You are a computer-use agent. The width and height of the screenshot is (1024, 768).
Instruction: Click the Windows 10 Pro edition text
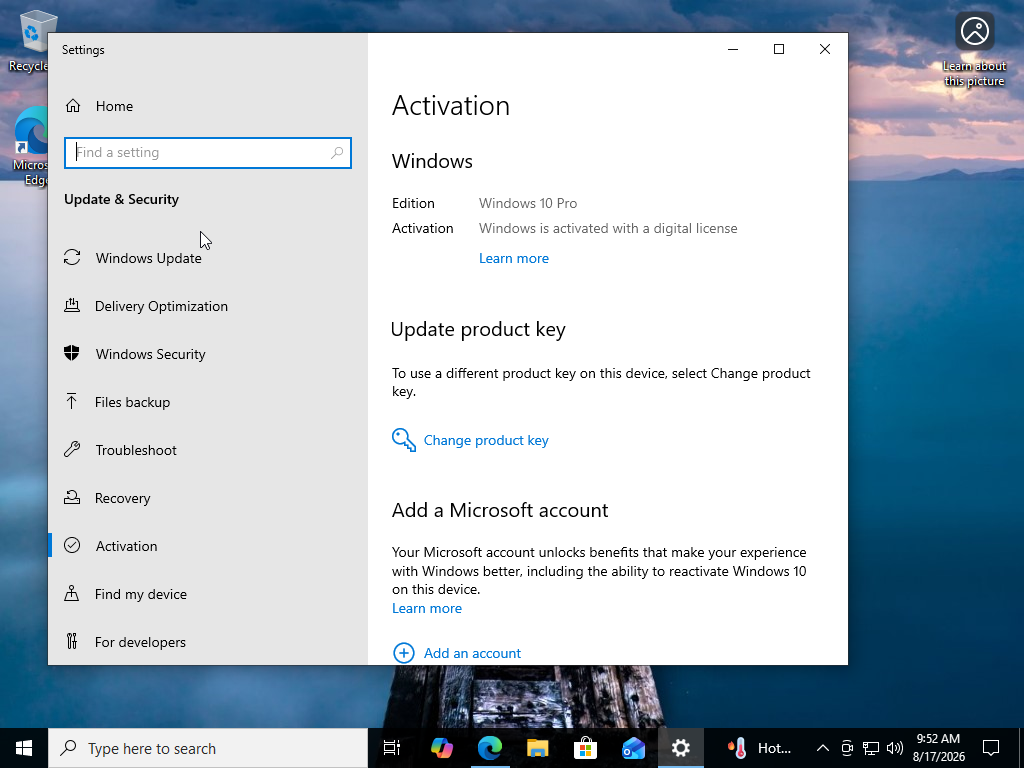point(528,203)
